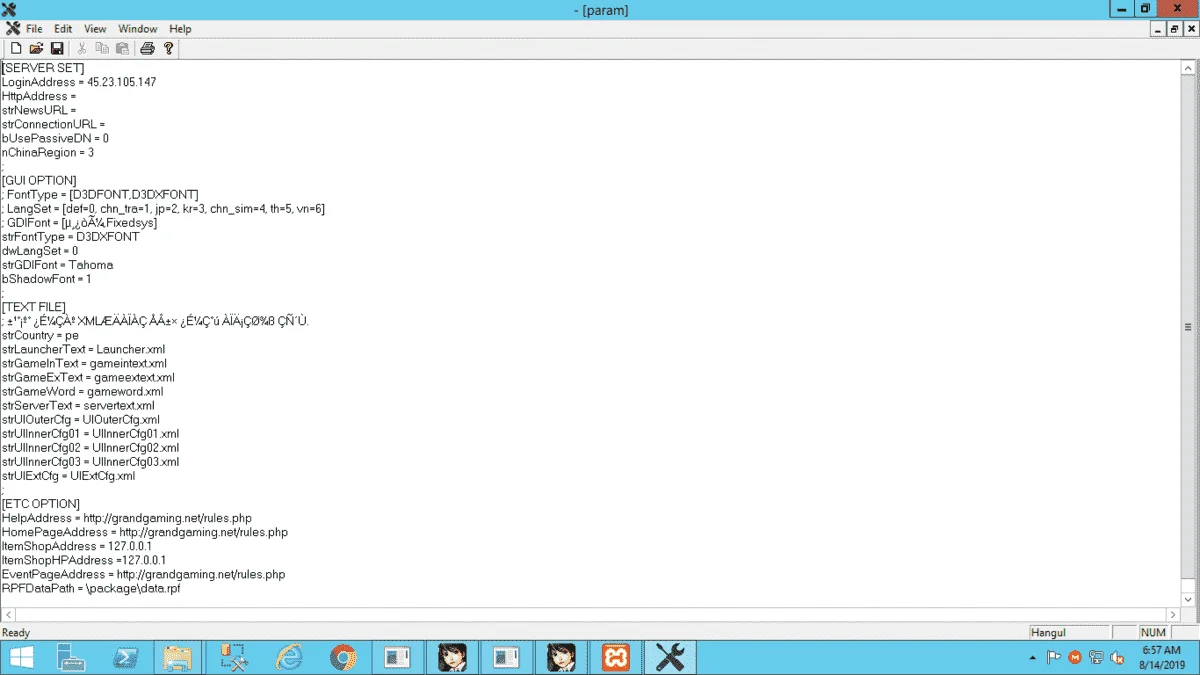Open PowerShell from the taskbar
This screenshot has height=675, width=1200.
coord(125,657)
